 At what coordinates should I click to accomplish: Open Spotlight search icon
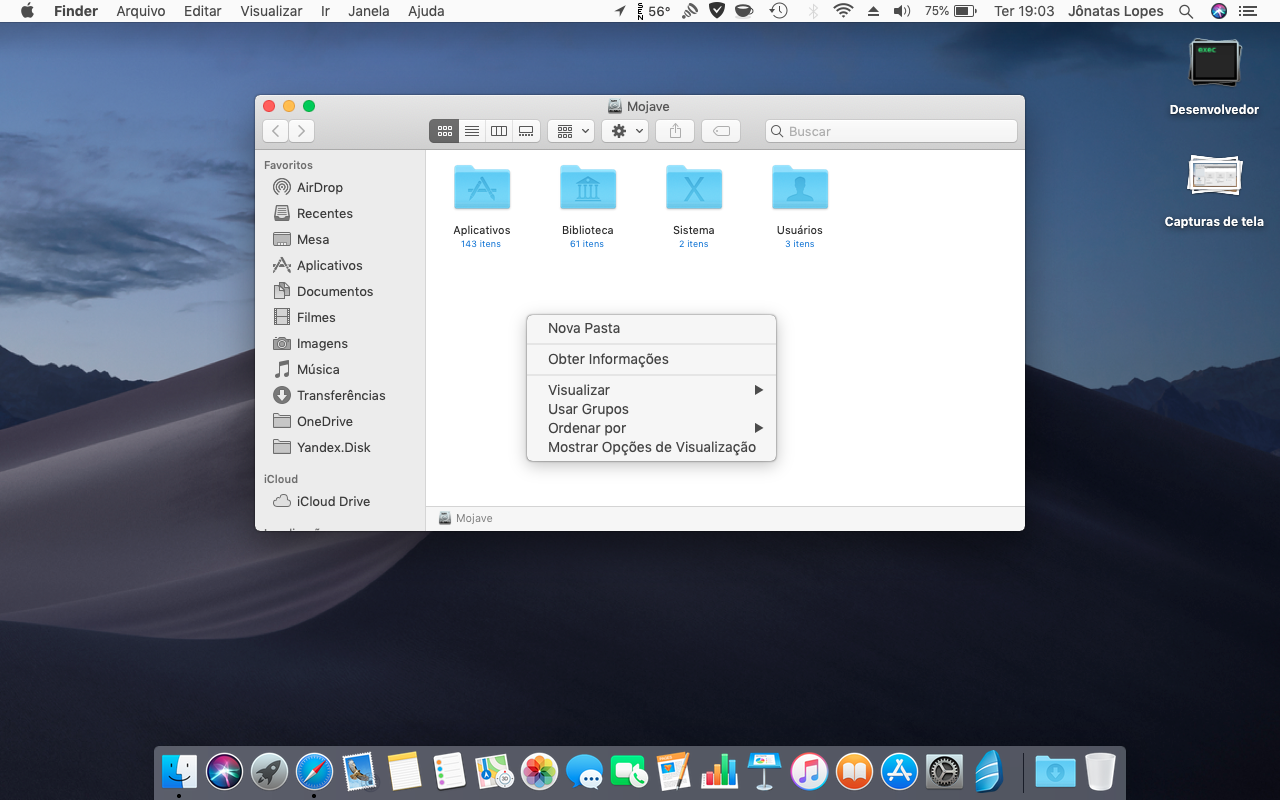pos(1186,11)
